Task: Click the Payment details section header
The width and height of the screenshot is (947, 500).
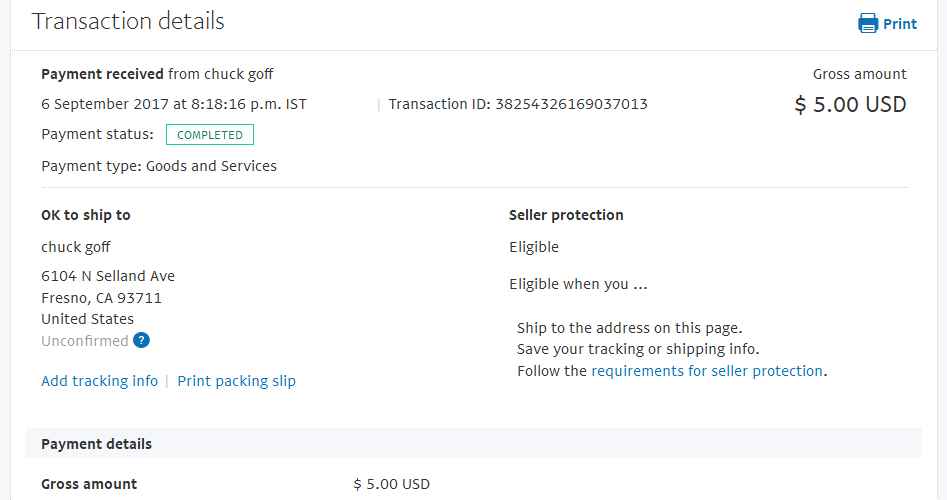Action: [x=474, y=443]
